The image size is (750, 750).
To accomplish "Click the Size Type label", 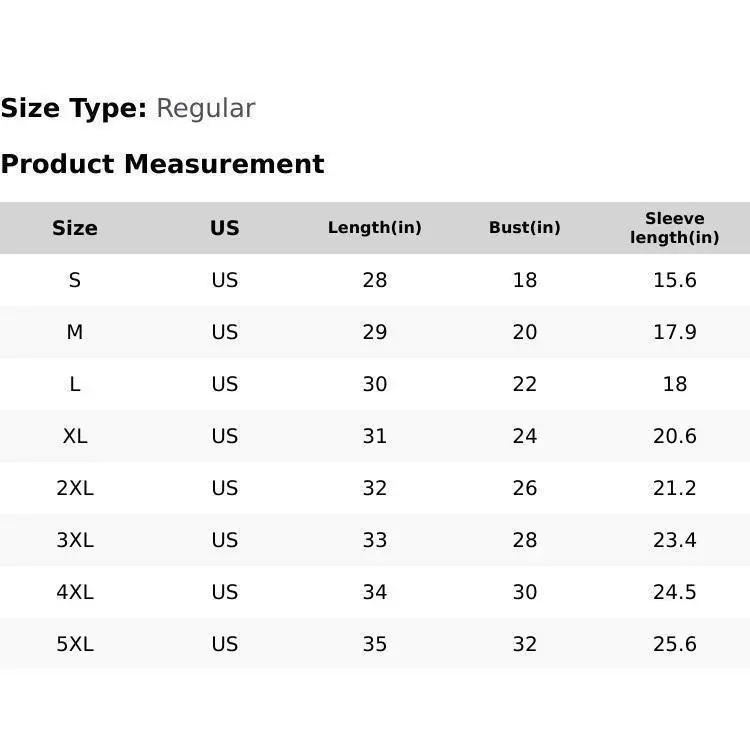I will click(x=74, y=109).
